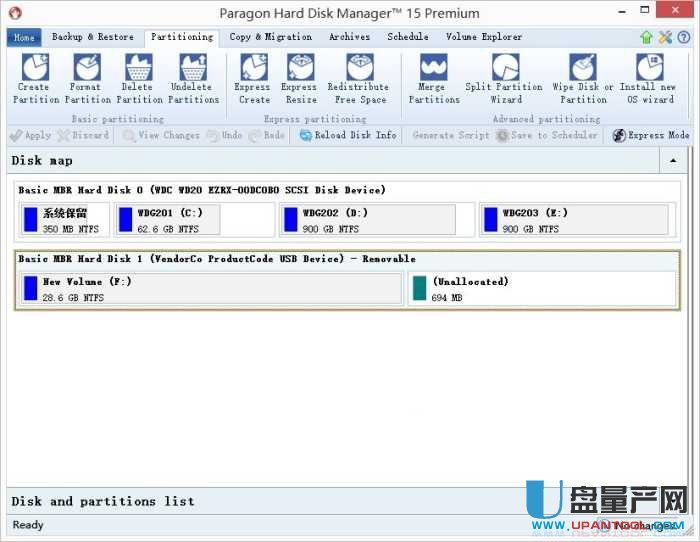The width and height of the screenshot is (700, 542).
Task: Toggle Express Mode
Action: coord(650,135)
